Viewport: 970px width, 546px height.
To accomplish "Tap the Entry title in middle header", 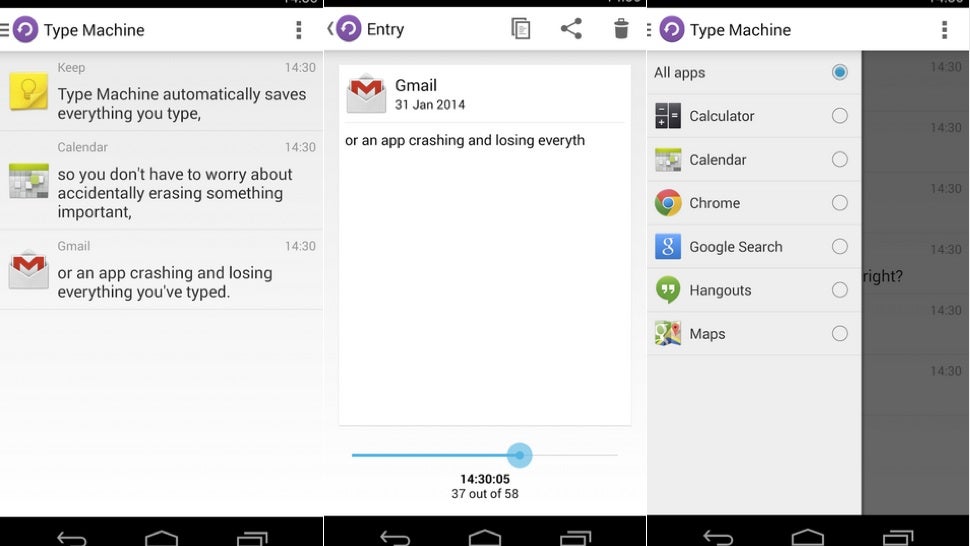I will [385, 29].
